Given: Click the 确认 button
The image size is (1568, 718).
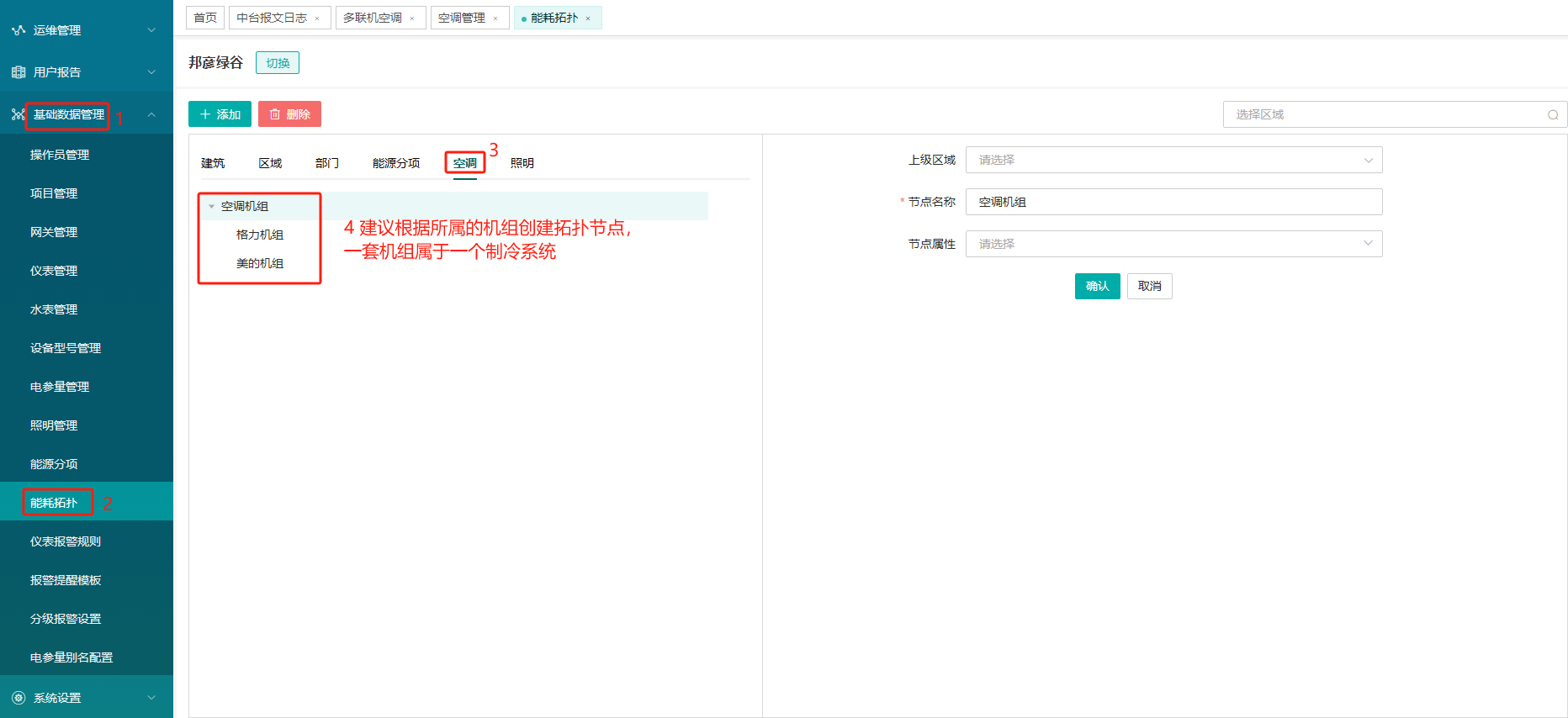Looking at the screenshot, I should click(x=1097, y=287).
